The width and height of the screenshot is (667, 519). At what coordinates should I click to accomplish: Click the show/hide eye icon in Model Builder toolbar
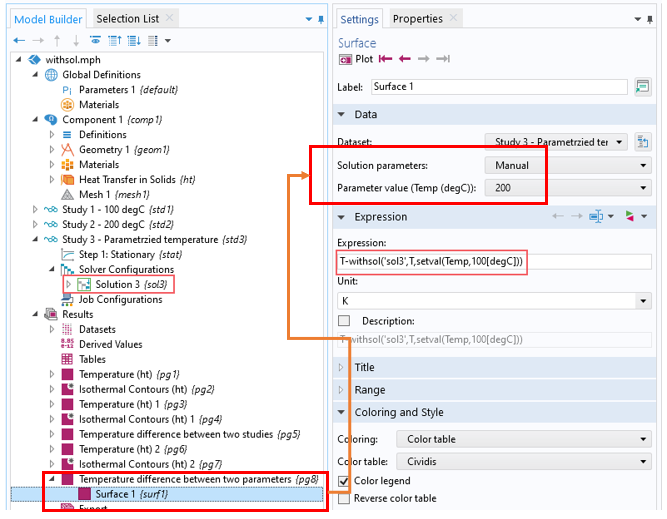[x=95, y=40]
